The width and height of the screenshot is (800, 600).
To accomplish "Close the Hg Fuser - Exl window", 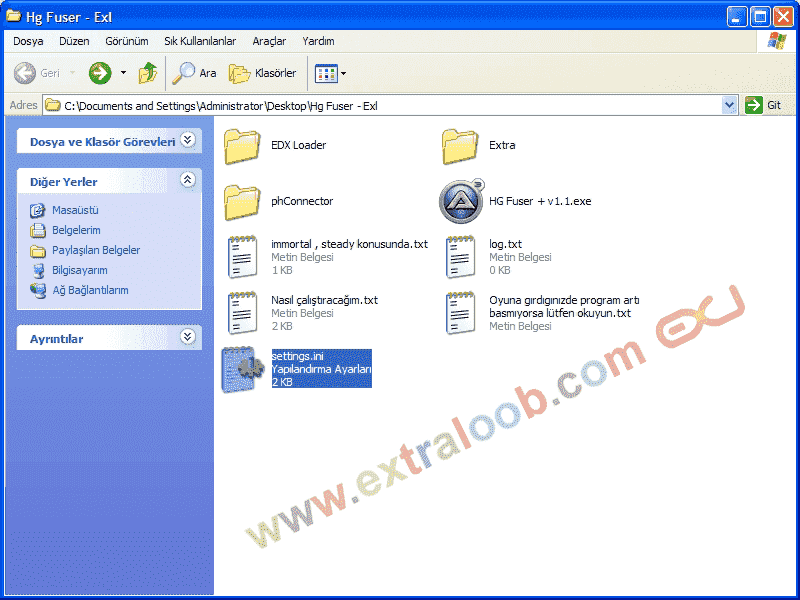I will tap(783, 17).
